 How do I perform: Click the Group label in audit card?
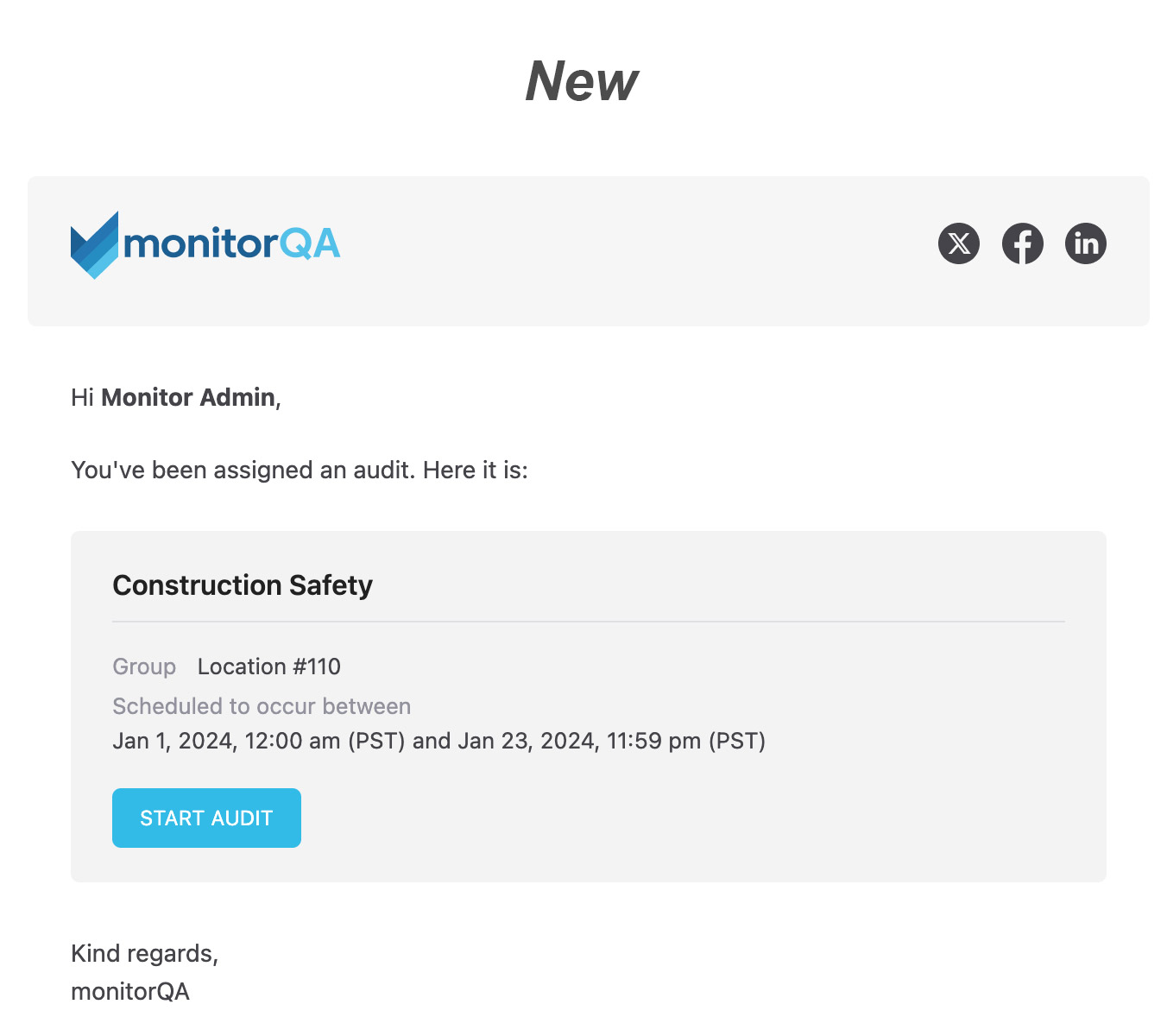[144, 666]
